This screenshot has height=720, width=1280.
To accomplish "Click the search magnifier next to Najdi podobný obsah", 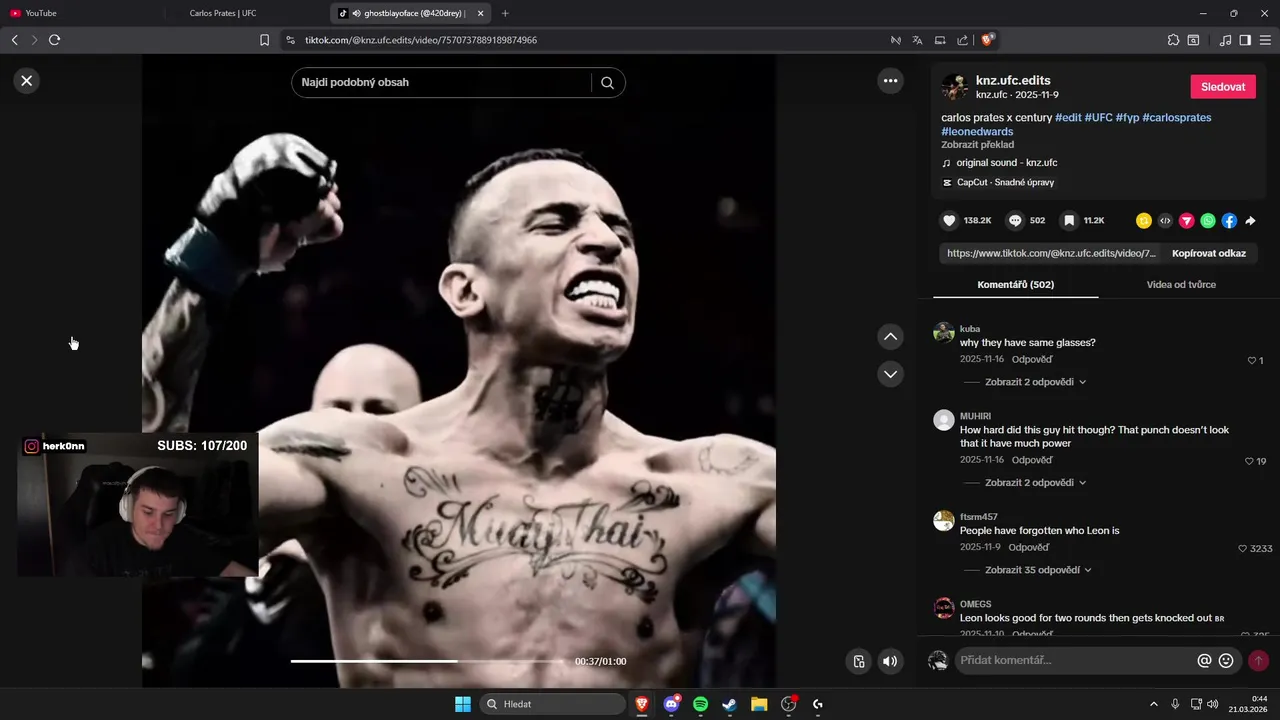I will [x=607, y=83].
